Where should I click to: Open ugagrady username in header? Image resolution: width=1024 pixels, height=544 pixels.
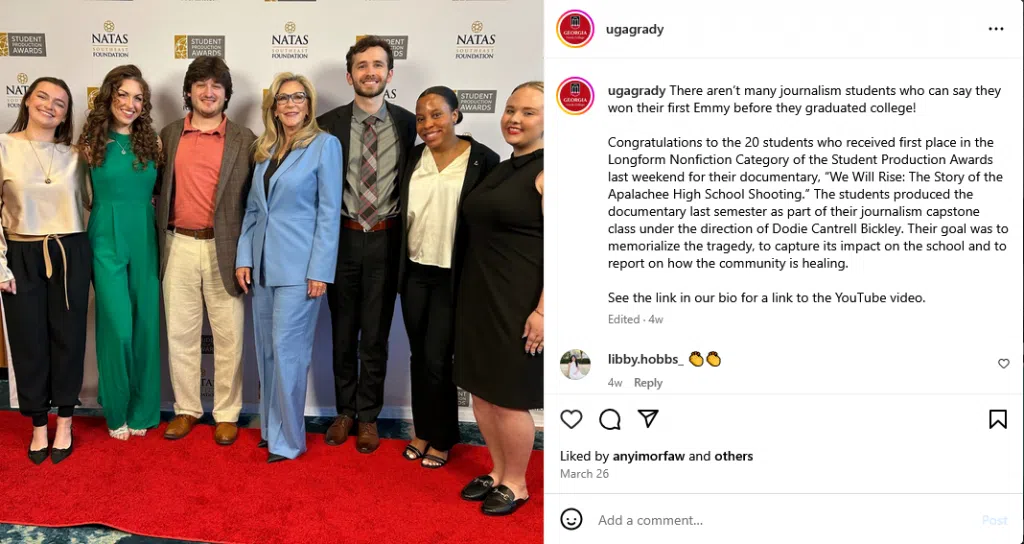(x=635, y=29)
